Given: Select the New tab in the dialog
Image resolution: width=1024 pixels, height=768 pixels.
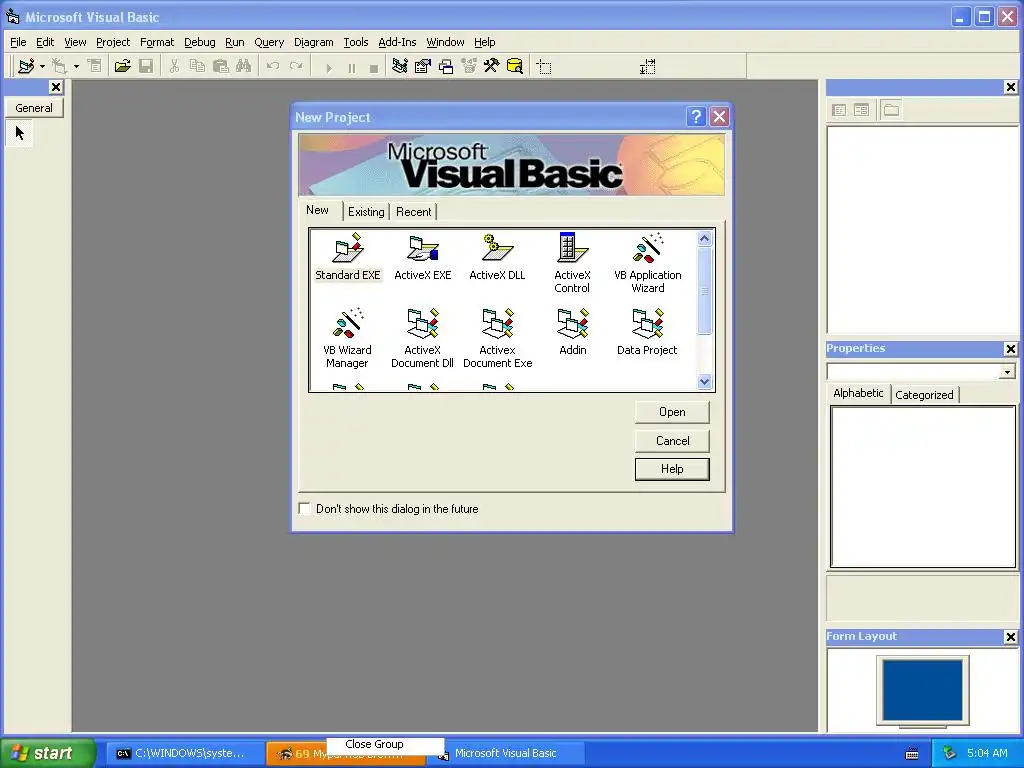Looking at the screenshot, I should 317,210.
